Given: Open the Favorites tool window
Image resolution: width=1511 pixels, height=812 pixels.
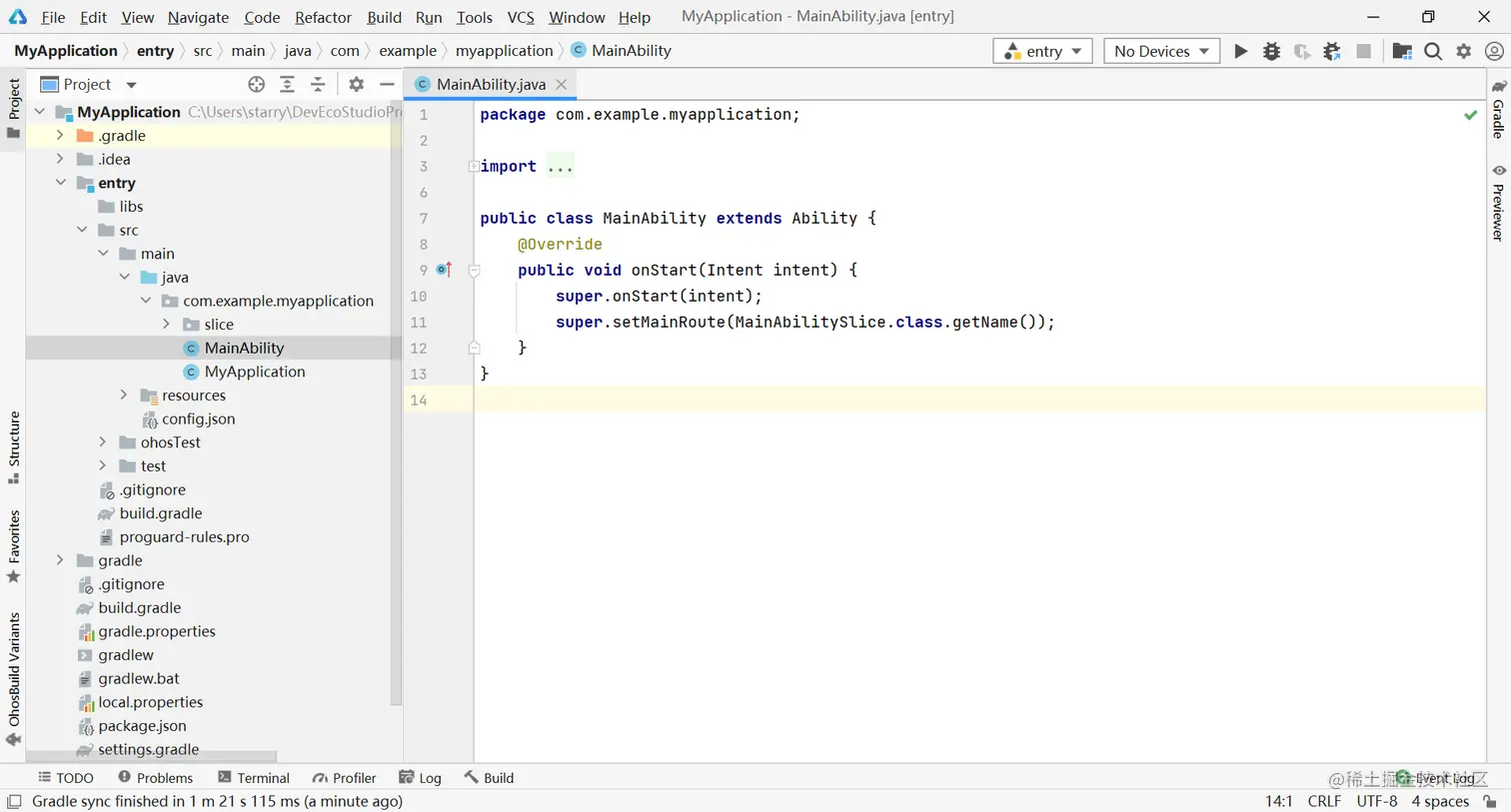Looking at the screenshot, I should [x=13, y=547].
